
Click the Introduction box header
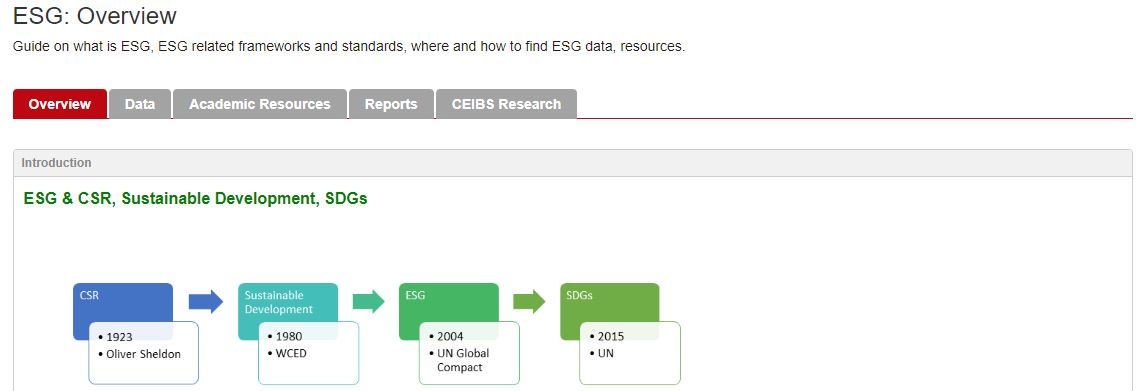point(573,163)
